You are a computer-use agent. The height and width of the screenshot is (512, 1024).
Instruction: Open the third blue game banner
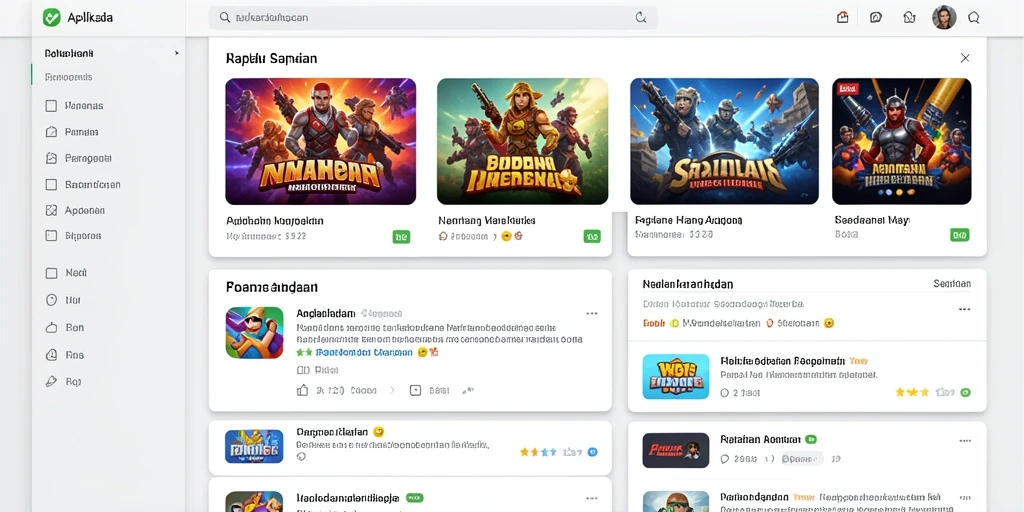pyautogui.click(x=724, y=142)
